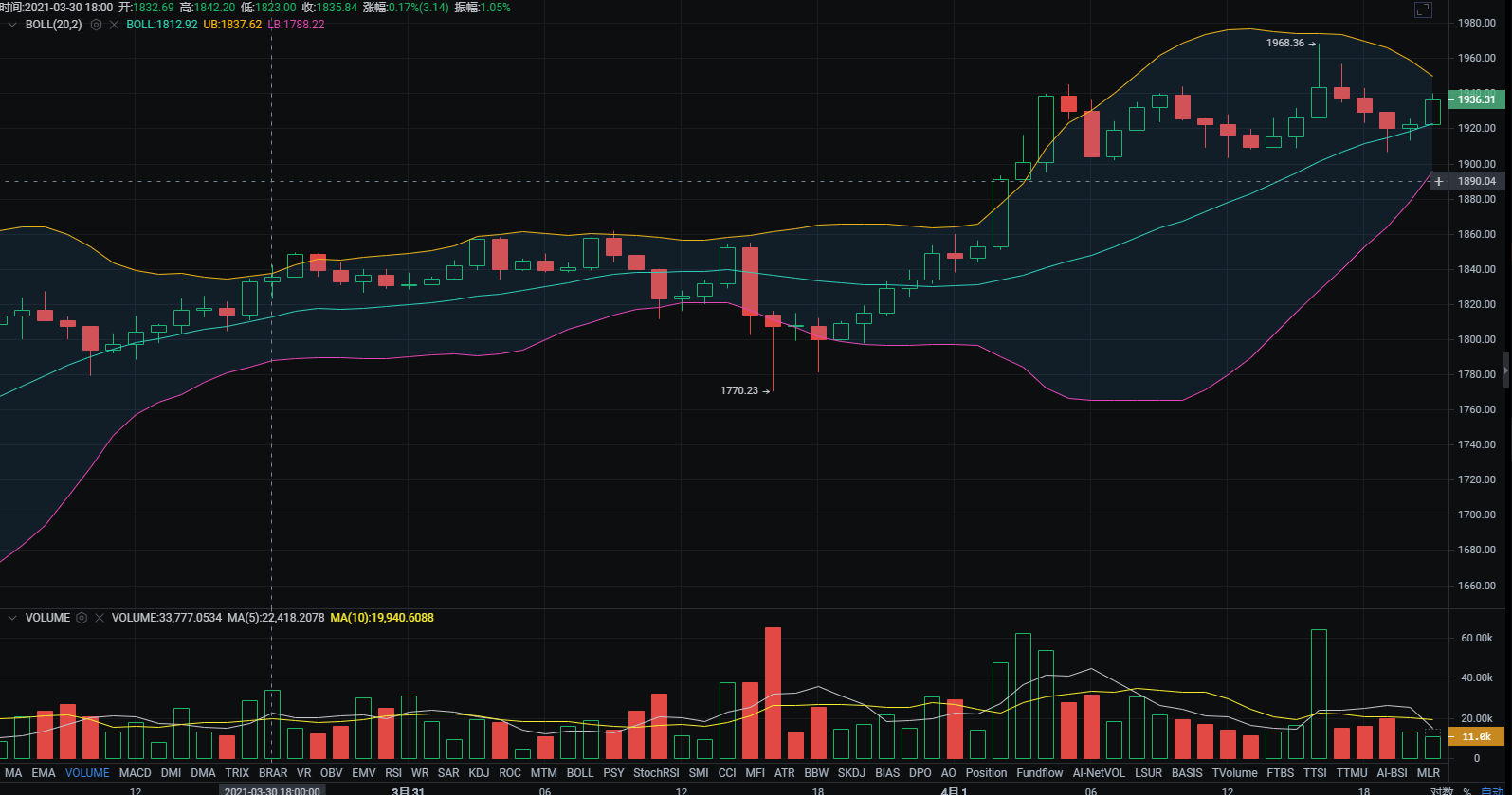The height and width of the screenshot is (795, 1512).
Task: Collapse the VOLUME panel chevron
Action: pyautogui.click(x=12, y=618)
